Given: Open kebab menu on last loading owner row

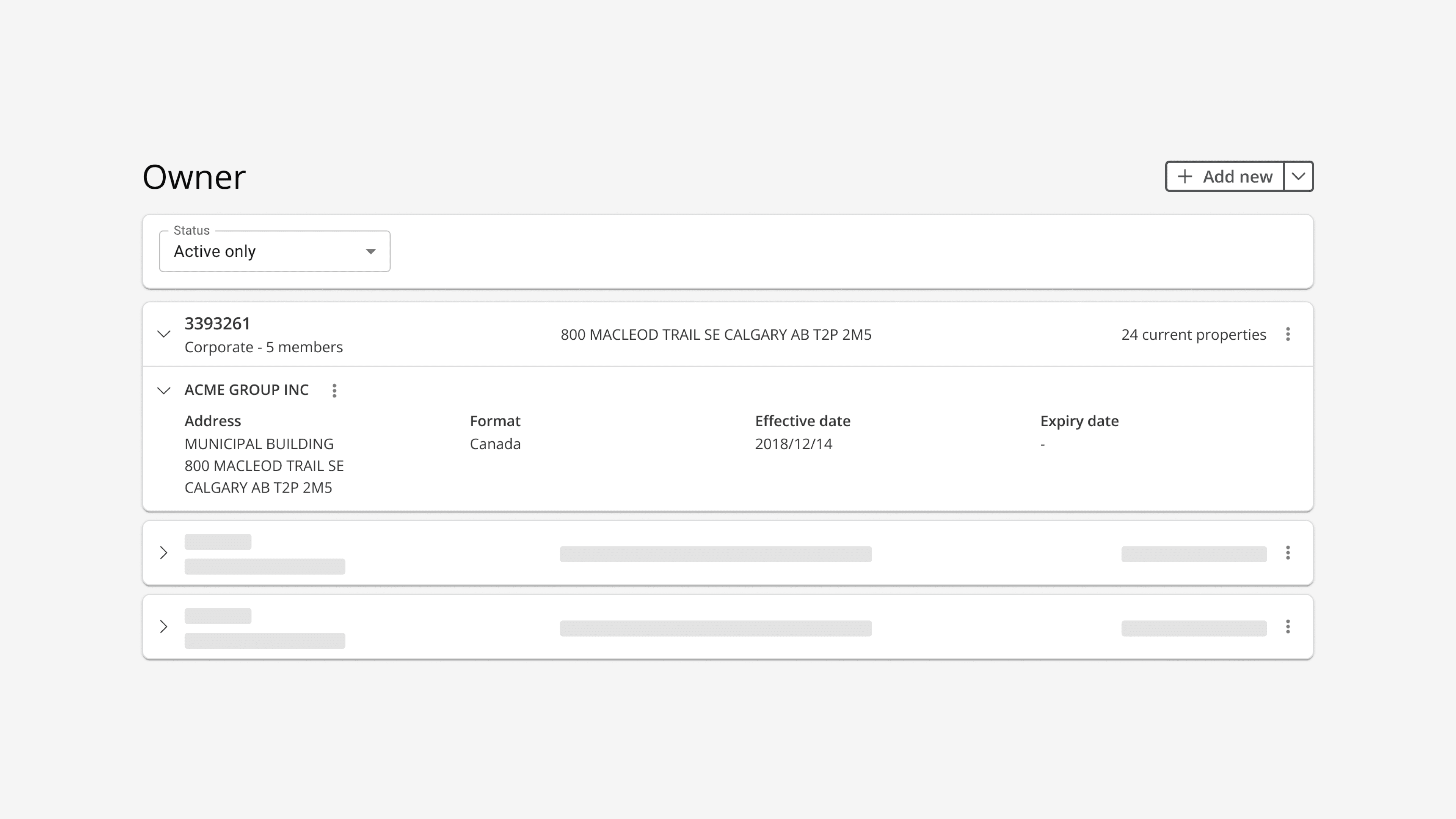Looking at the screenshot, I should point(1288,627).
